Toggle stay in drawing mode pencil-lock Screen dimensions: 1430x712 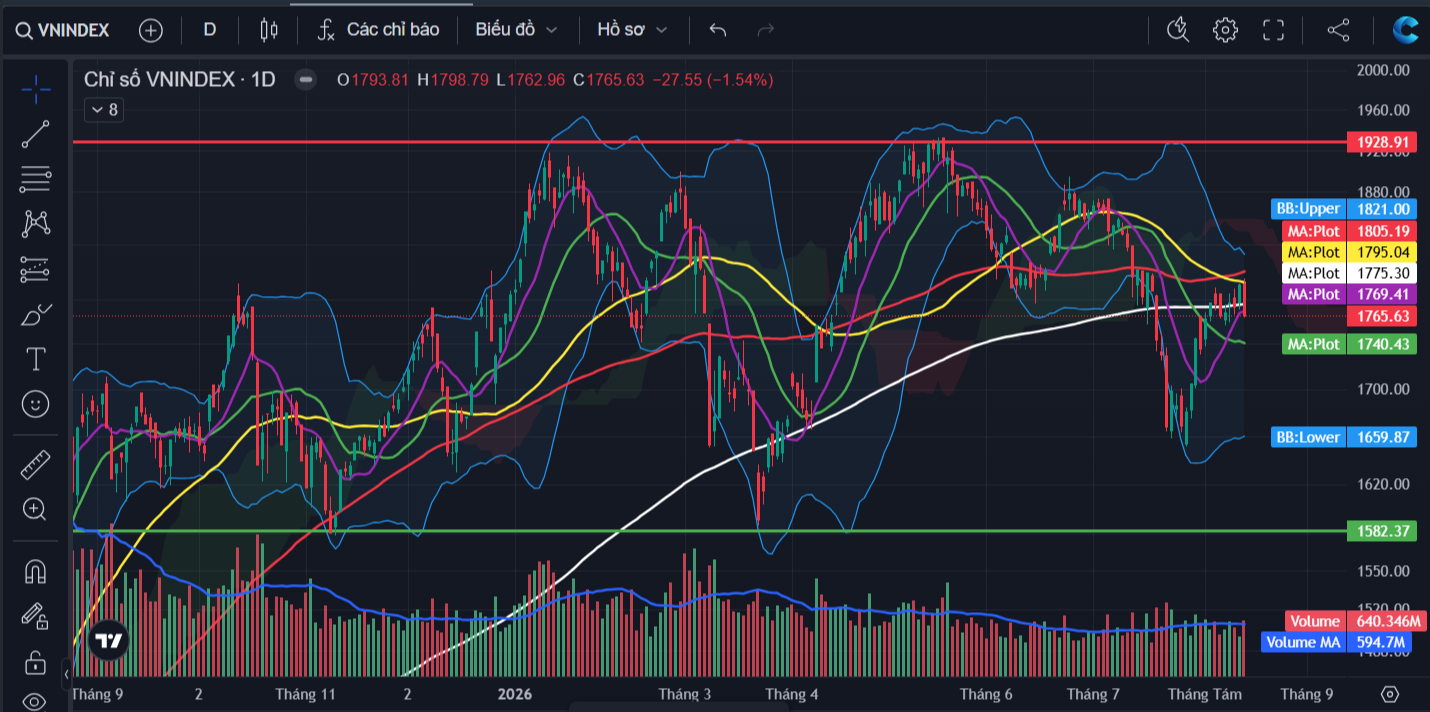point(36,616)
